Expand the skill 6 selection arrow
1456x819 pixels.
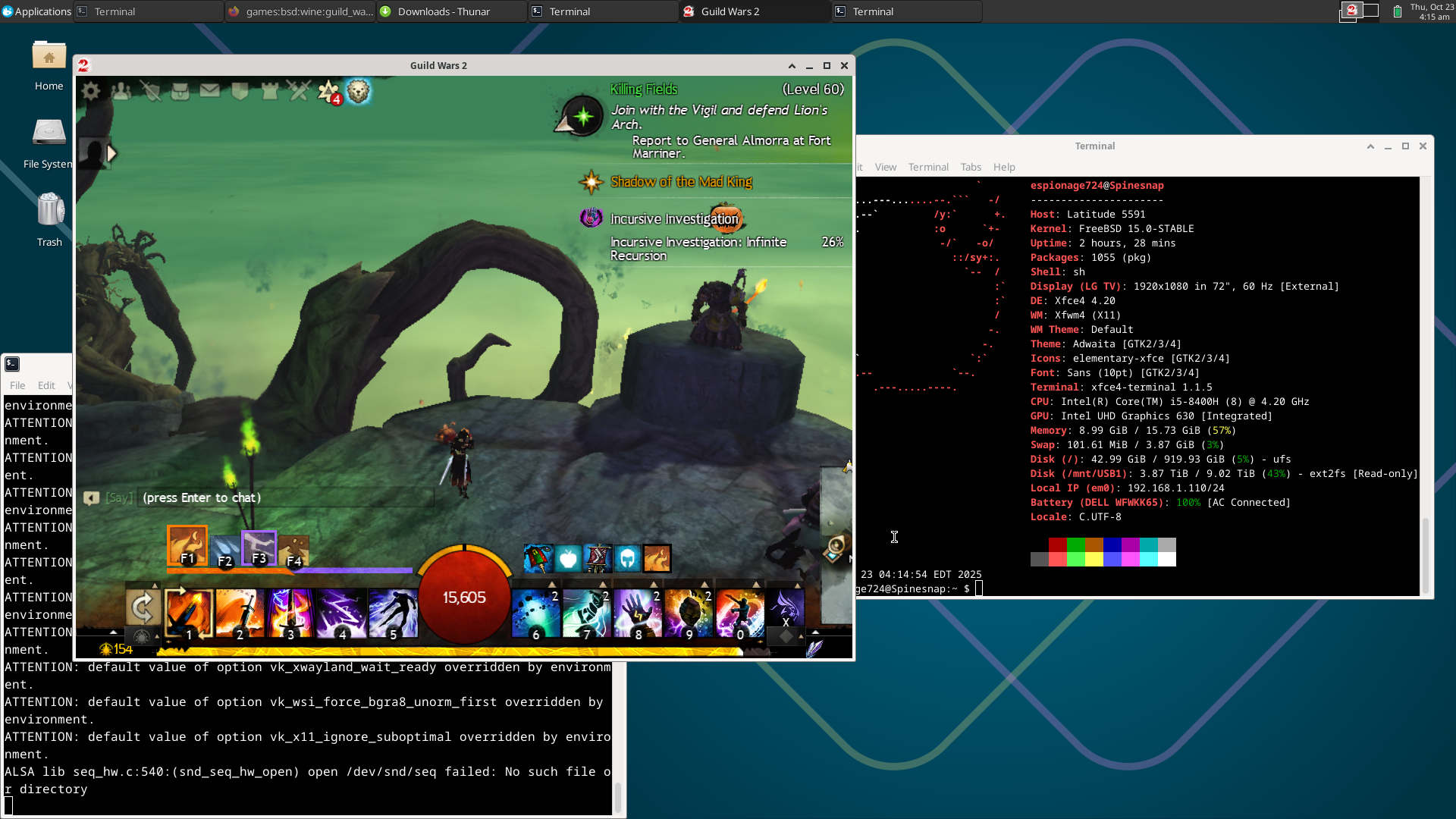pyautogui.click(x=552, y=585)
